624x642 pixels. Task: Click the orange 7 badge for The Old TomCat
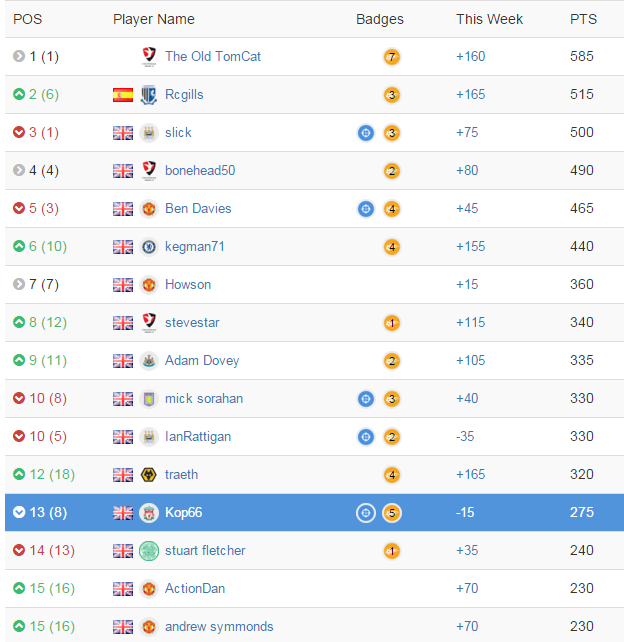point(392,57)
